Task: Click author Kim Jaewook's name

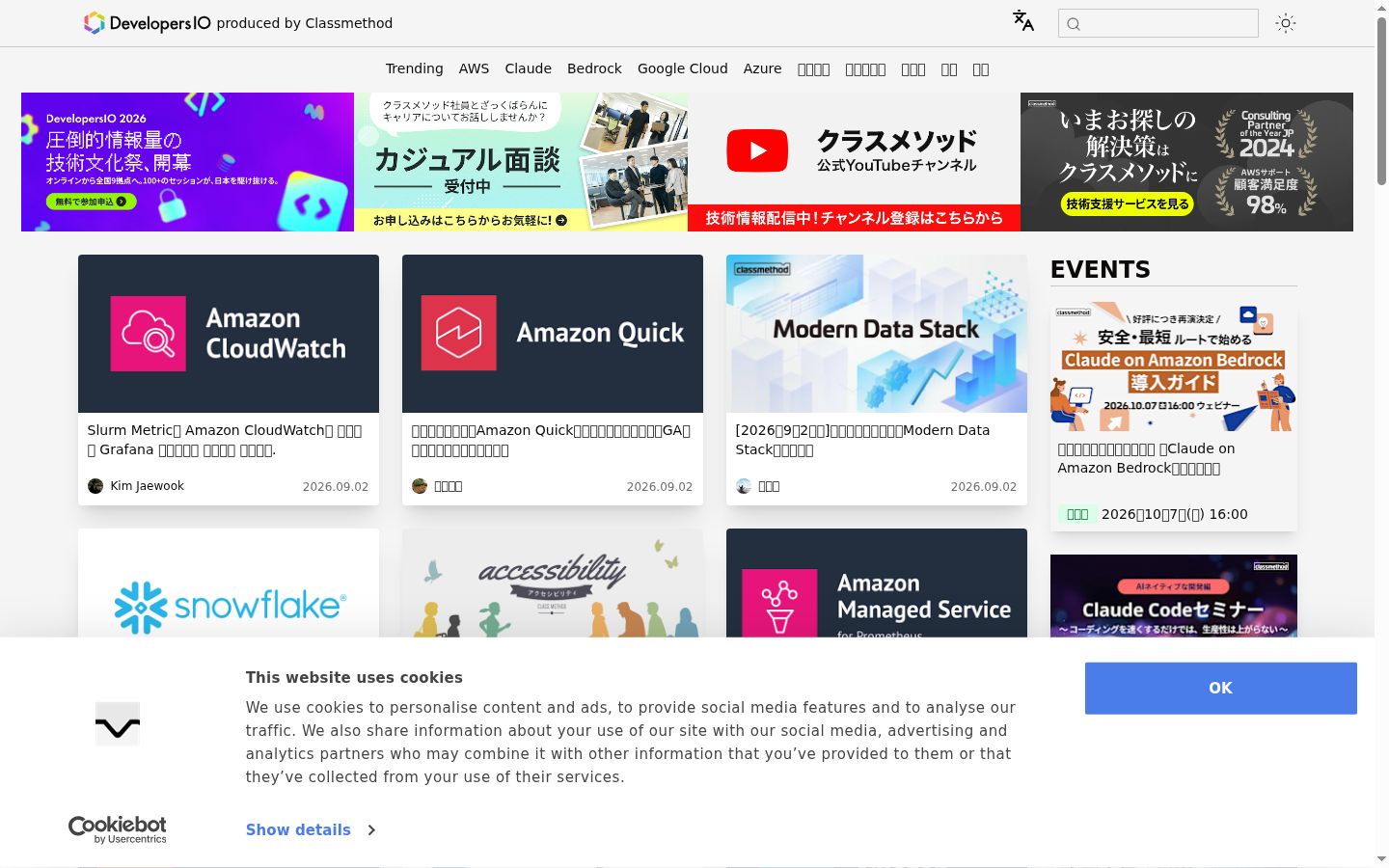Action: (147, 486)
